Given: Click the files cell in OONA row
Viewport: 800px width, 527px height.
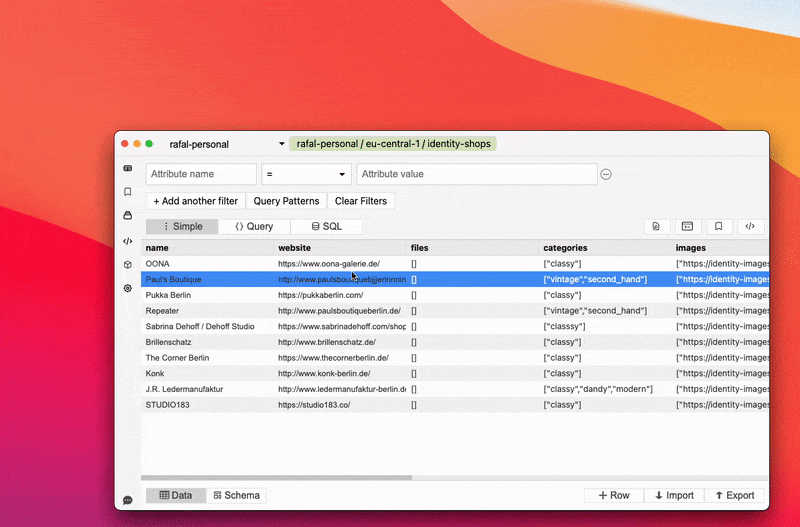Looking at the screenshot, I should coord(472,264).
